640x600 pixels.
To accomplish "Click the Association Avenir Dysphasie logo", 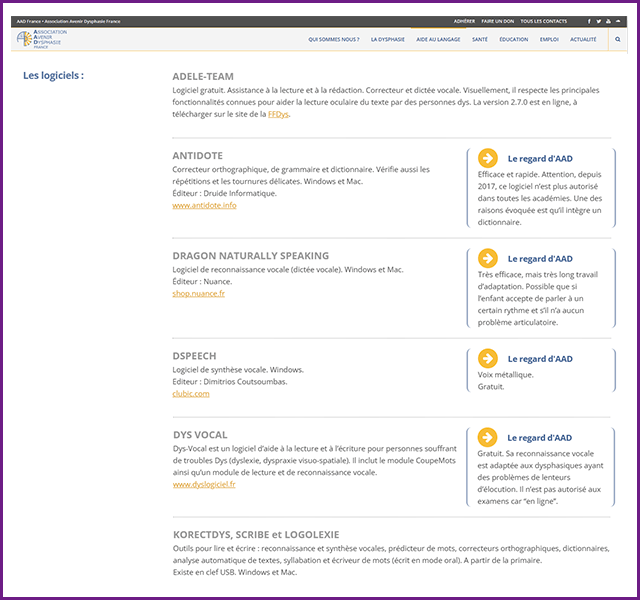I will tap(42, 39).
